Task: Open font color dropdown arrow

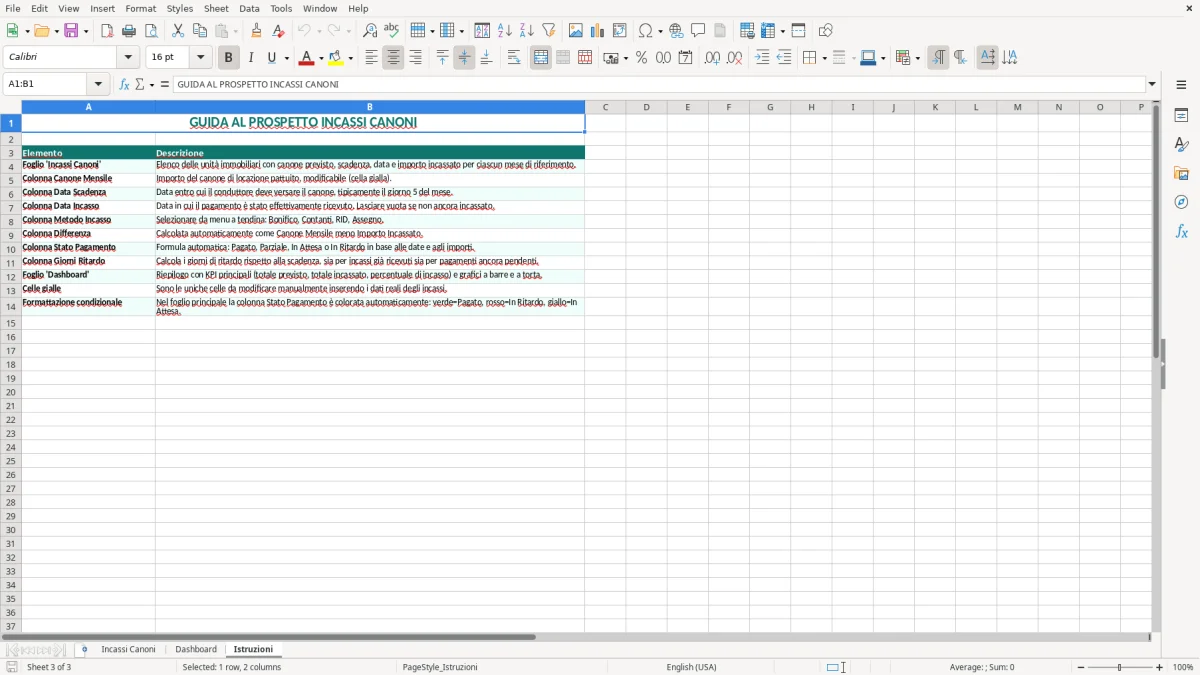Action: (321, 58)
